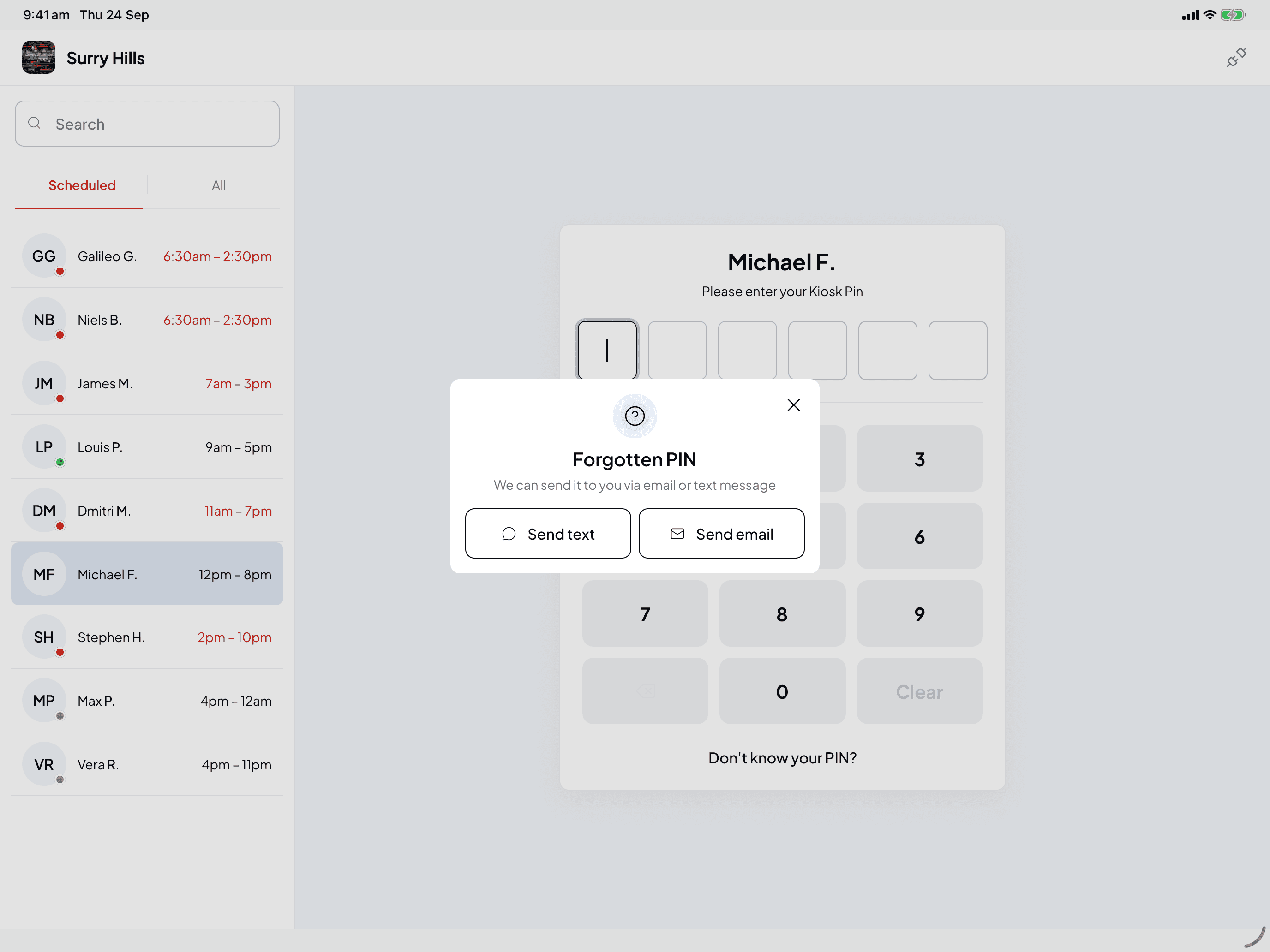Switch to the All tab
This screenshot has width=1270, height=952.
click(x=218, y=185)
